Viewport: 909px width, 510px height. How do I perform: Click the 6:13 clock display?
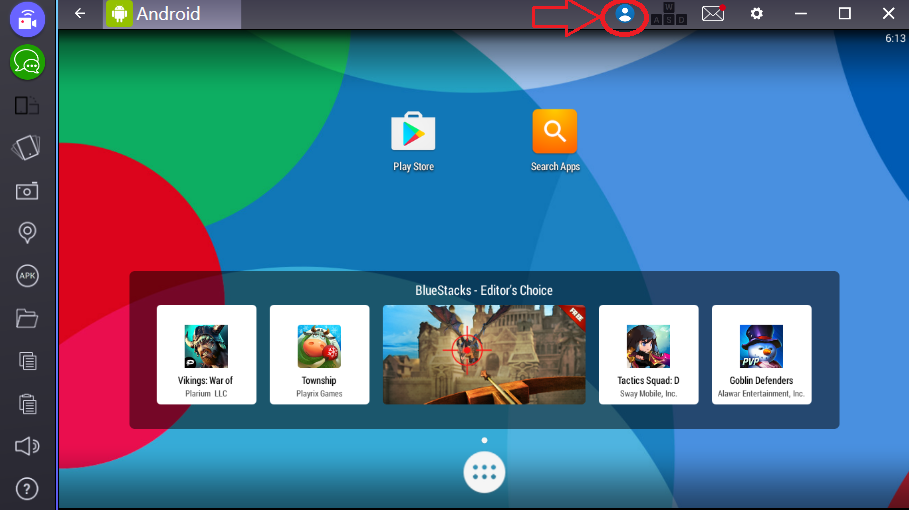pos(895,38)
